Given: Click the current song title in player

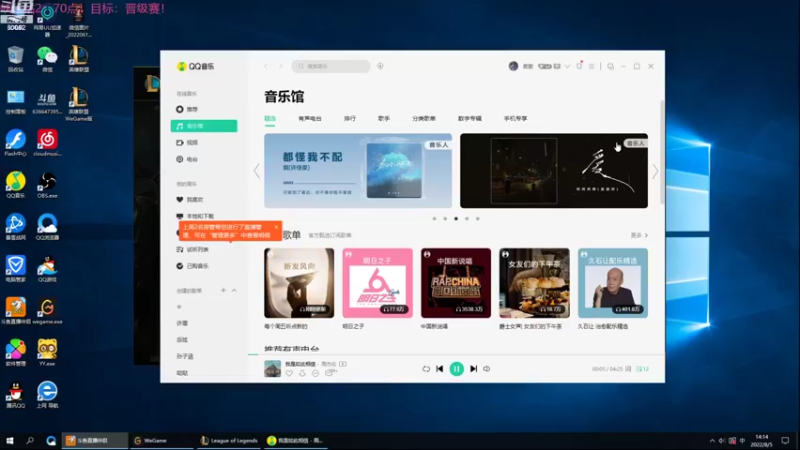Looking at the screenshot, I should tap(300, 364).
